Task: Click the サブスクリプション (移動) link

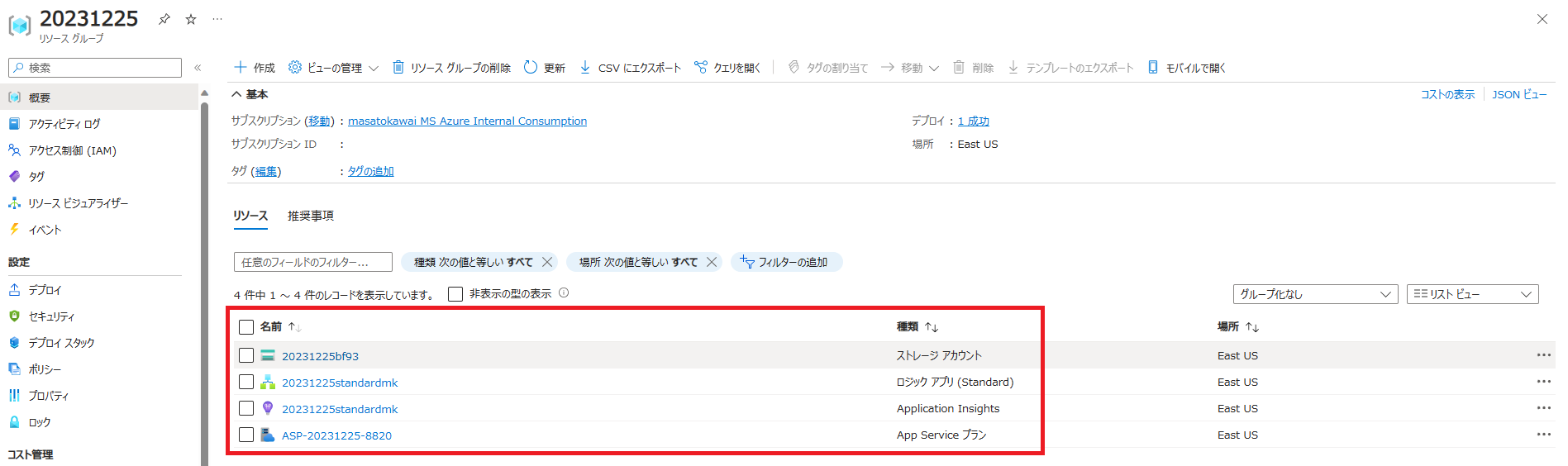Action: coord(319,121)
